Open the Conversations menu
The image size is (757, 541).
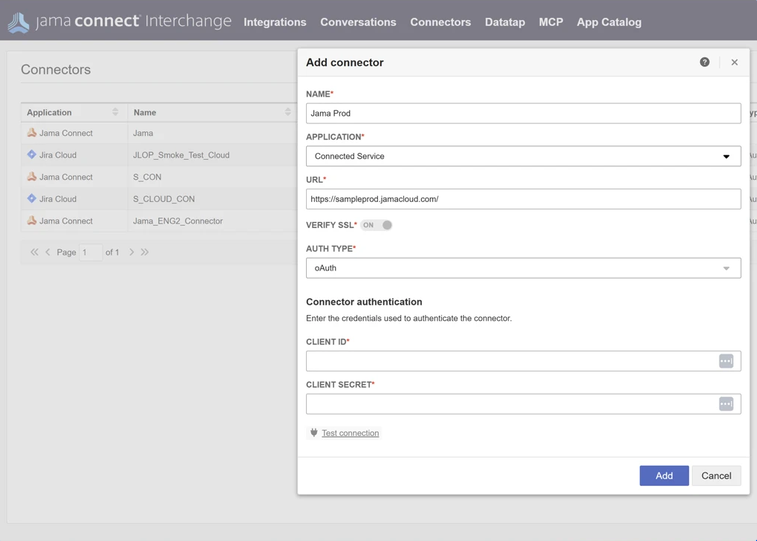358,22
